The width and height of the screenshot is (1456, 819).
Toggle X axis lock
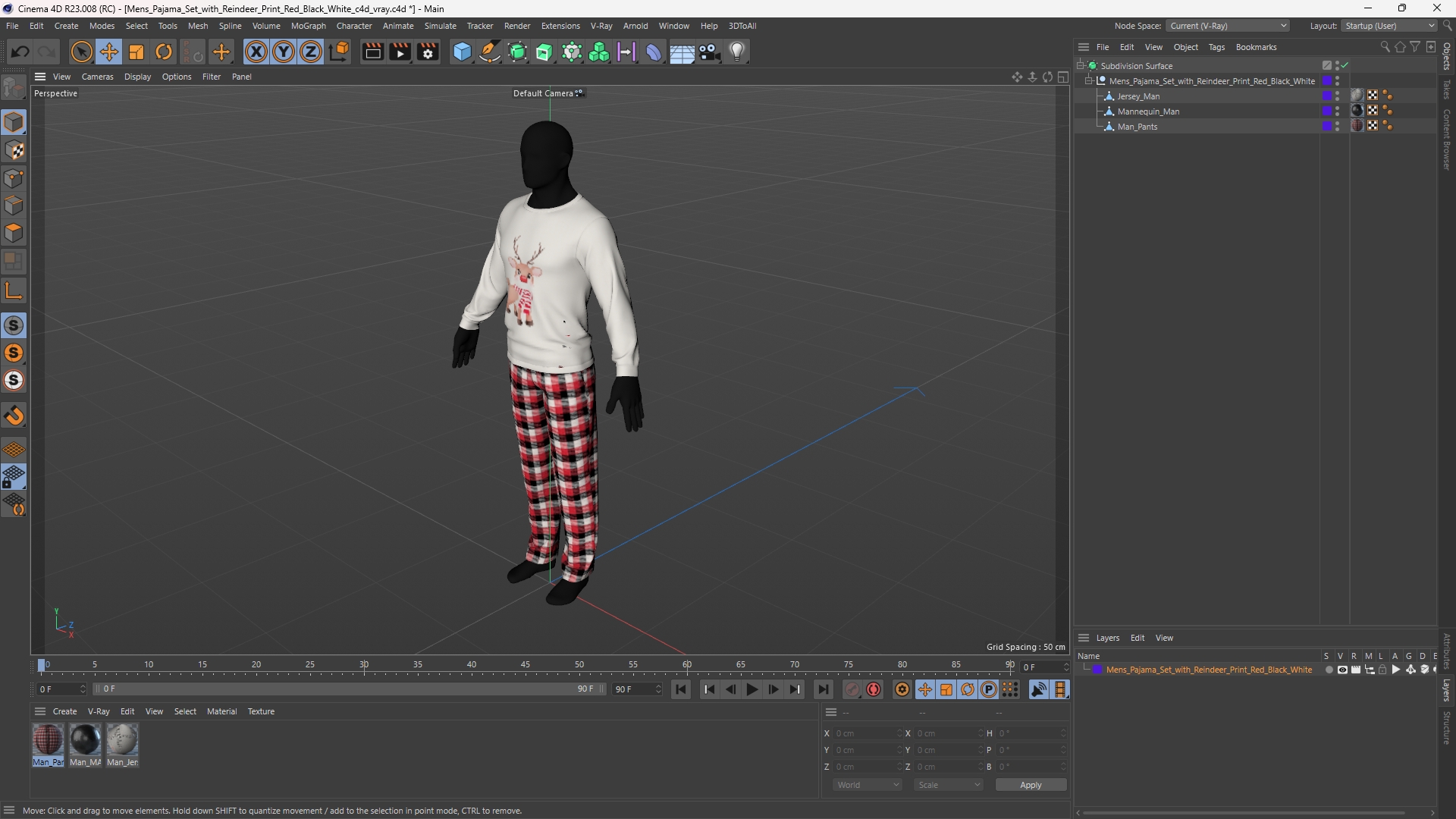click(256, 52)
